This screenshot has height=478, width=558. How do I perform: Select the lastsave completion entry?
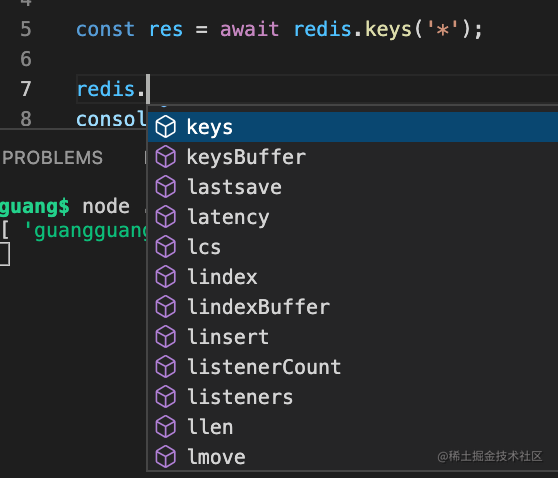[352, 187]
